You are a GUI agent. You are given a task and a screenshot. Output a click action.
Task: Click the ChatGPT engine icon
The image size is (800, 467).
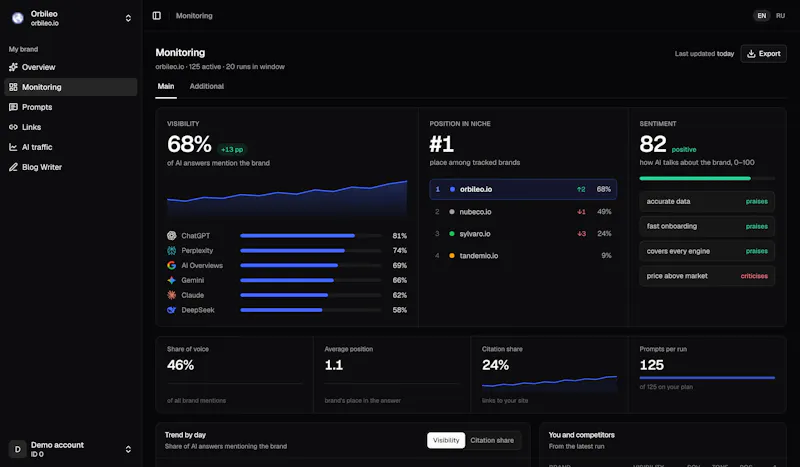(x=171, y=236)
